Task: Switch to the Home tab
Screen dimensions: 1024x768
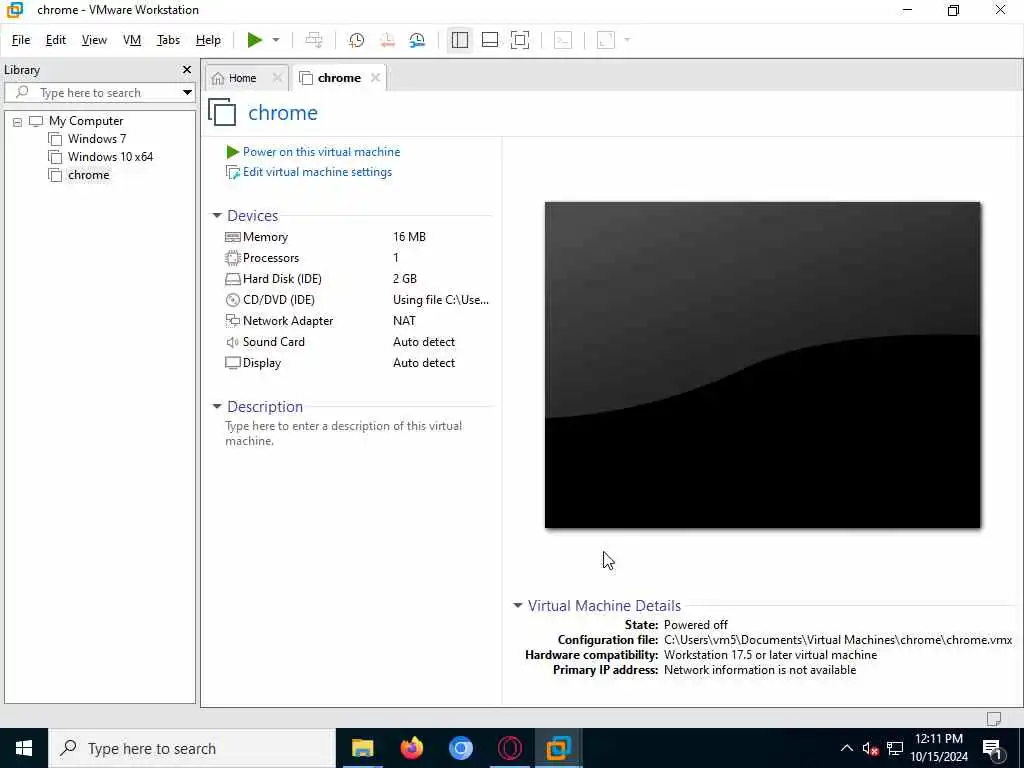Action: pyautogui.click(x=242, y=78)
